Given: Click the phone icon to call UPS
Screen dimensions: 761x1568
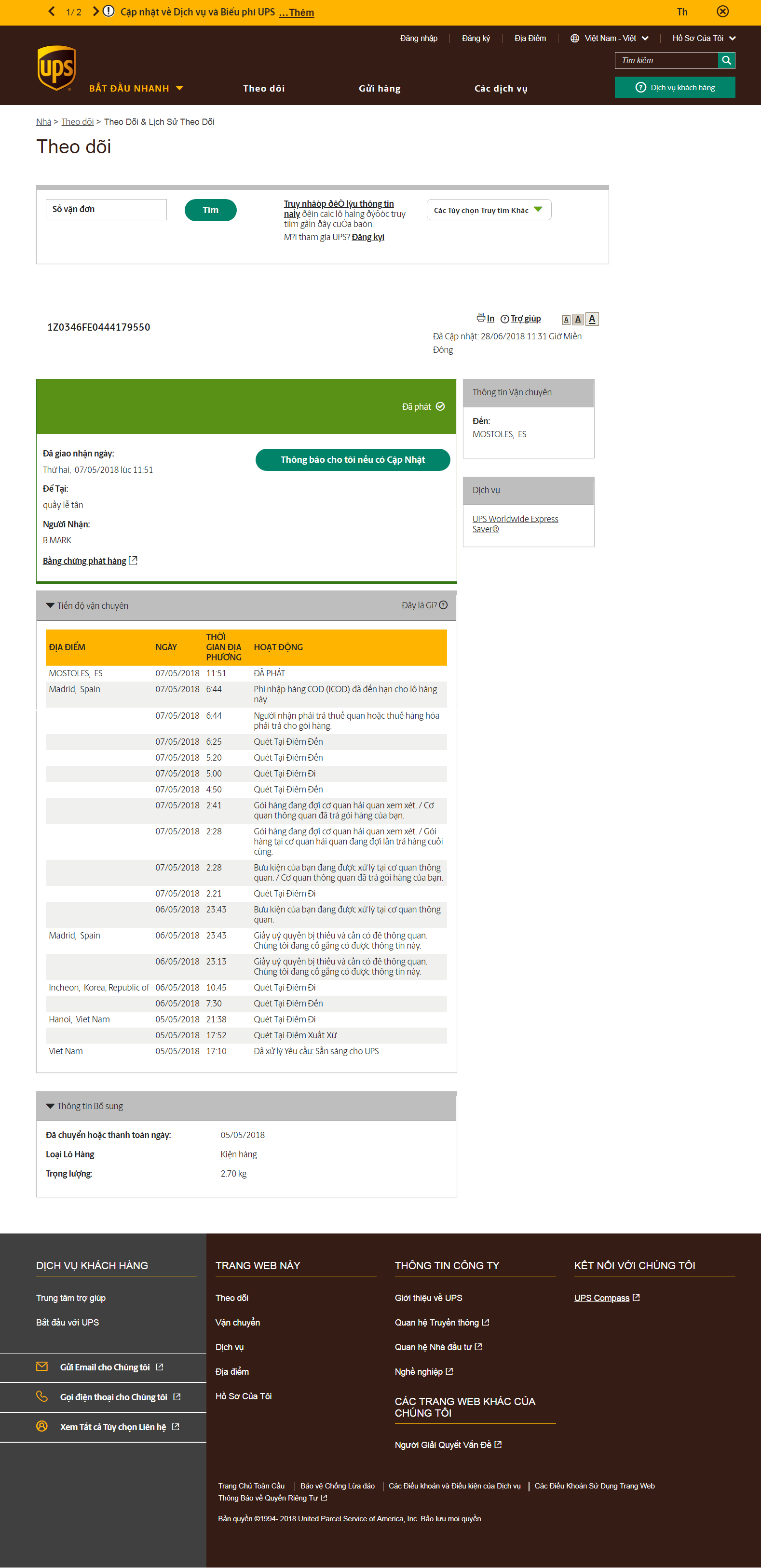Looking at the screenshot, I should pyautogui.click(x=42, y=1396).
